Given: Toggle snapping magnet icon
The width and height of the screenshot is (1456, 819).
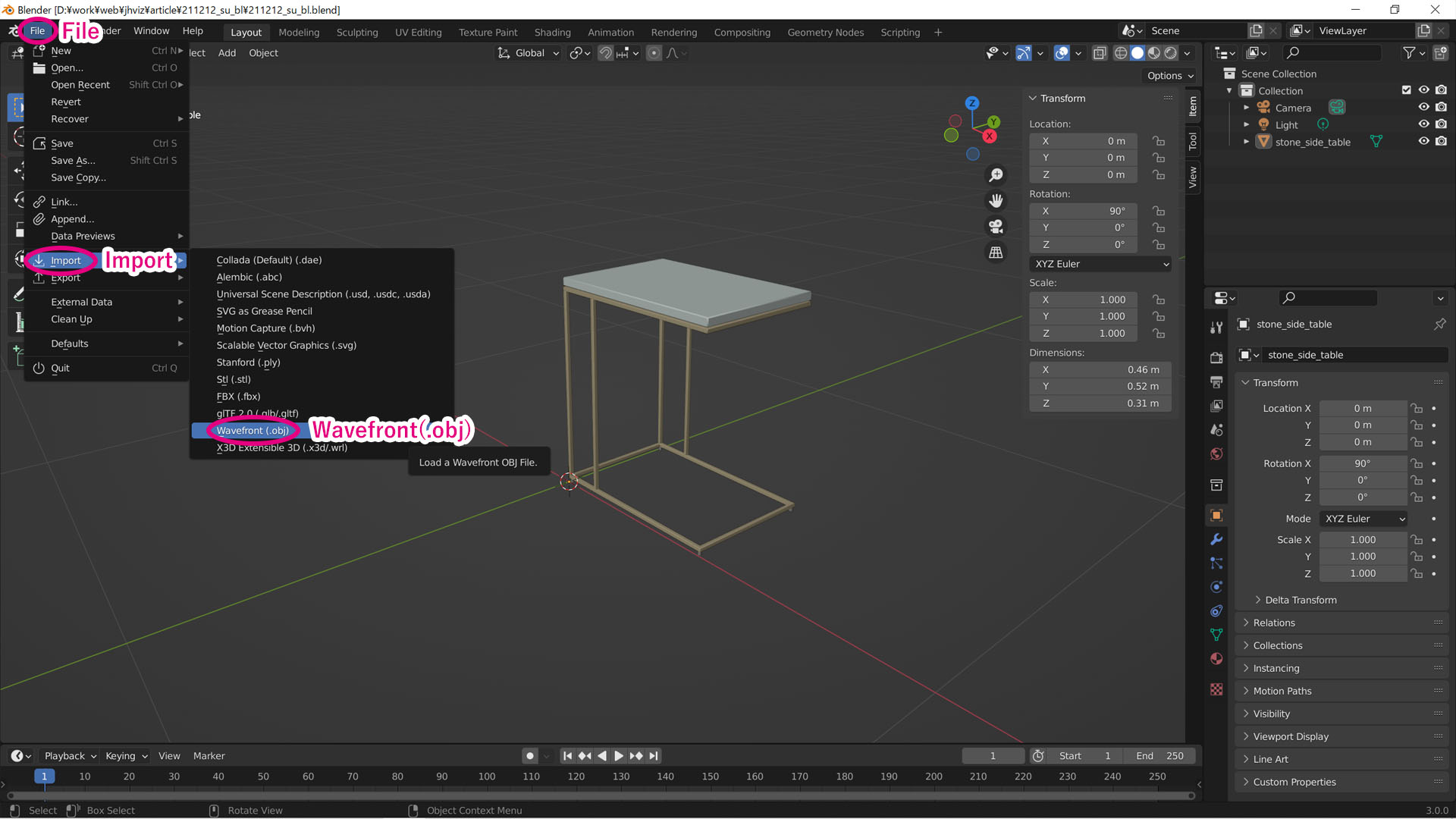Looking at the screenshot, I should tap(605, 53).
